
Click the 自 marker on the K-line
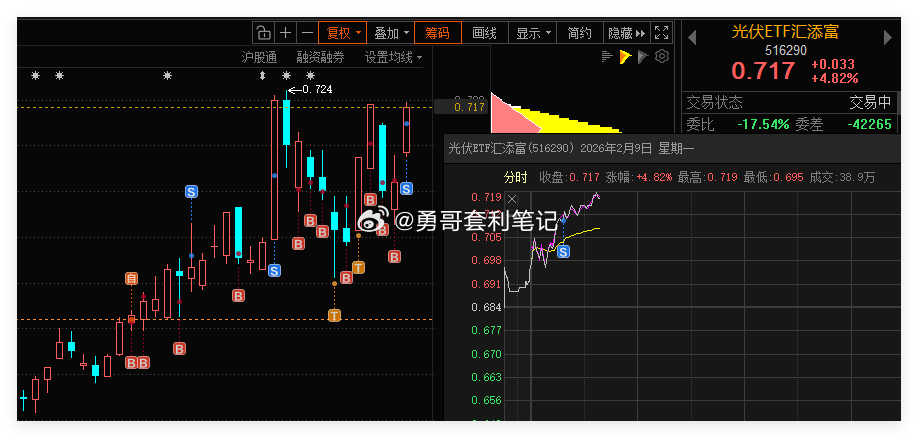tap(132, 279)
